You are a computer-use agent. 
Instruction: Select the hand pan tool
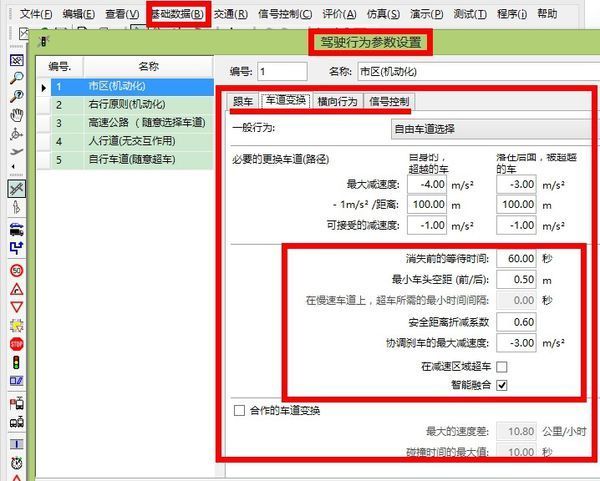(16, 115)
